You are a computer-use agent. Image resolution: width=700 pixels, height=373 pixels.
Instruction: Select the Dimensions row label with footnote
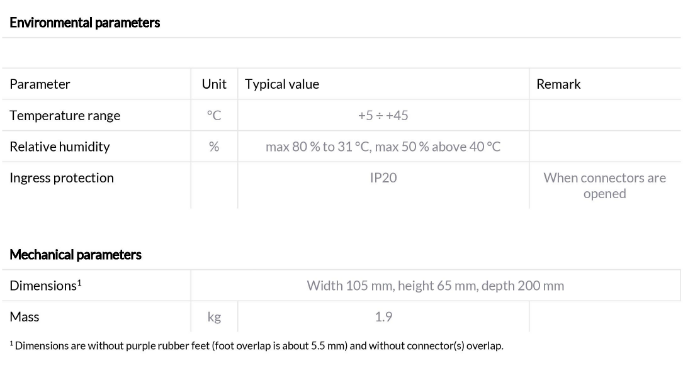(x=46, y=286)
